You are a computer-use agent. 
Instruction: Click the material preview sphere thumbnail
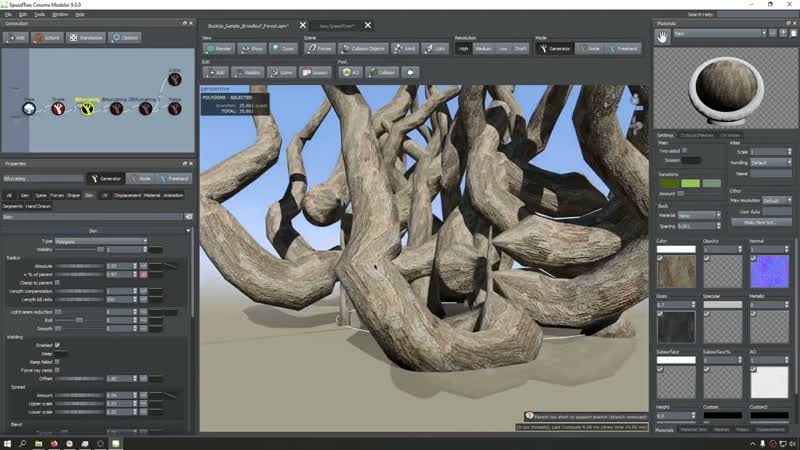pos(726,87)
